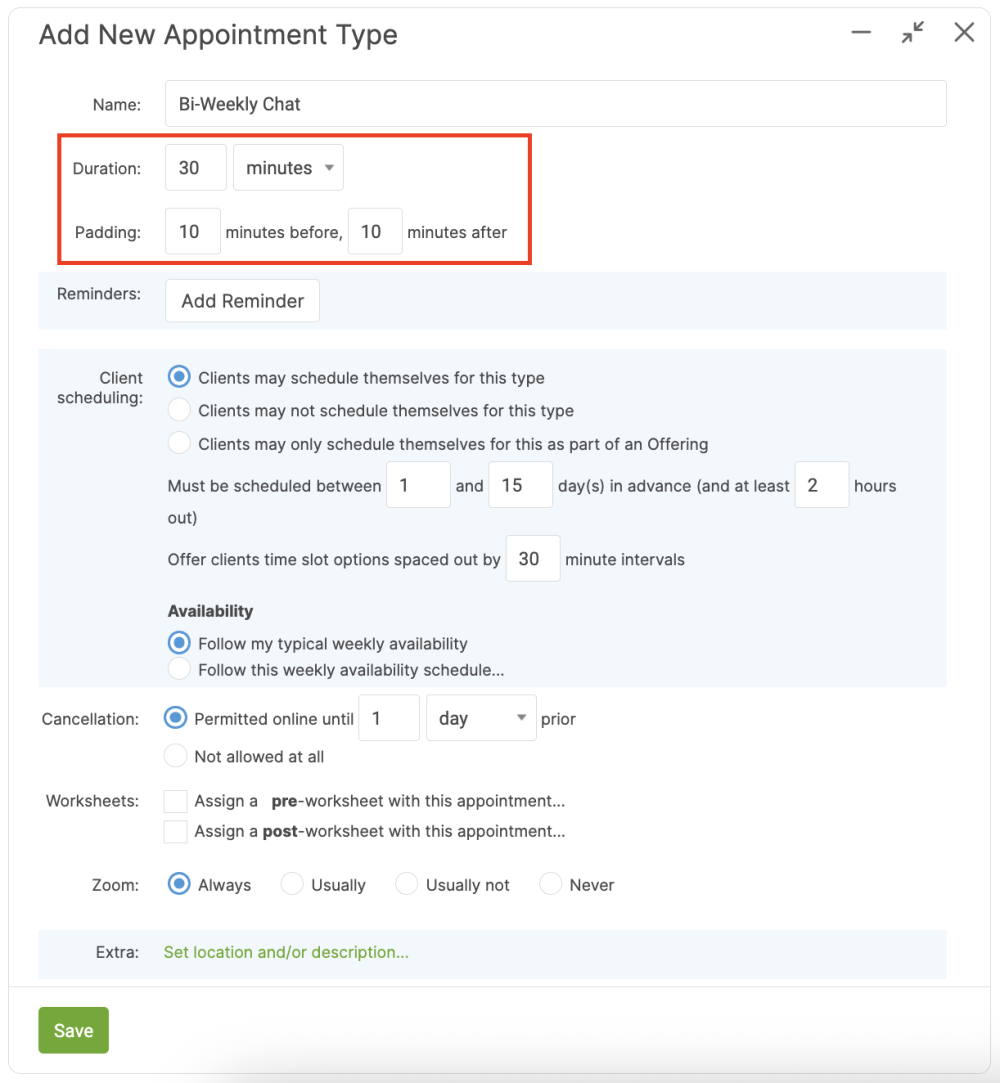The image size is (1000, 1083).
Task: Collapse dialog with the inward arrows icon
Action: tap(912, 33)
